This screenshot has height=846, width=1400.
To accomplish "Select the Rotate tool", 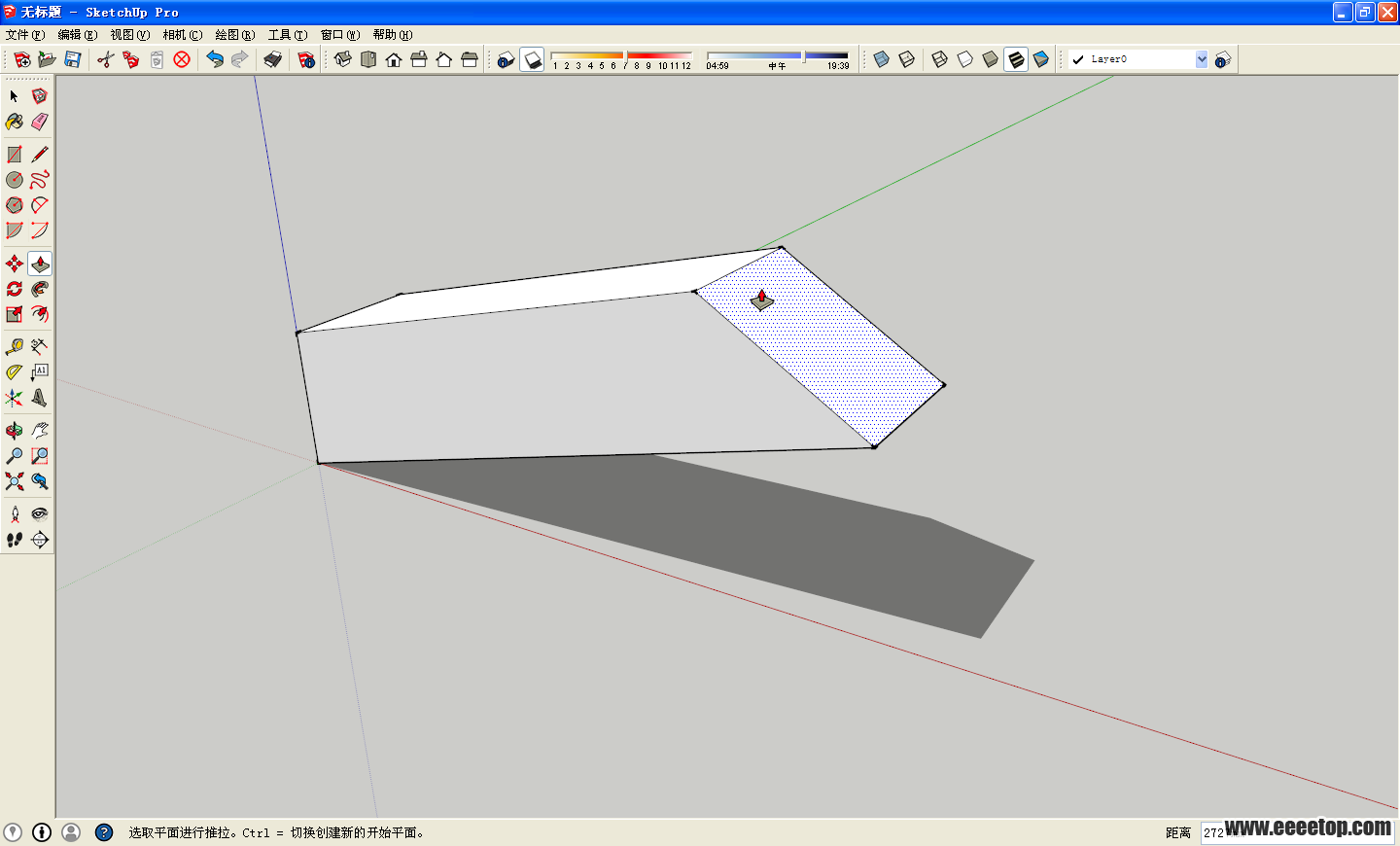I will click(15, 289).
